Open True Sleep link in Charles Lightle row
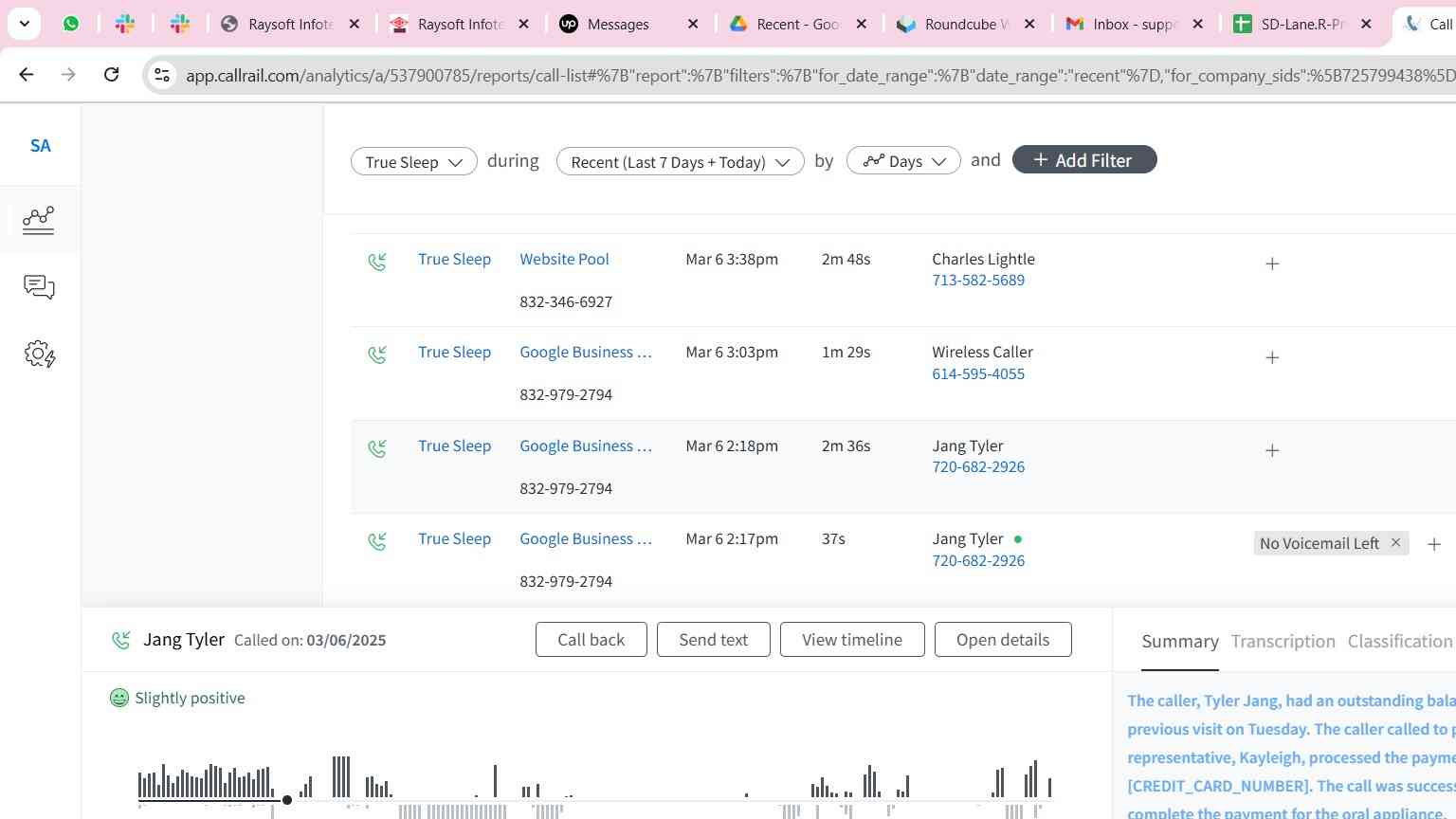 (x=454, y=259)
